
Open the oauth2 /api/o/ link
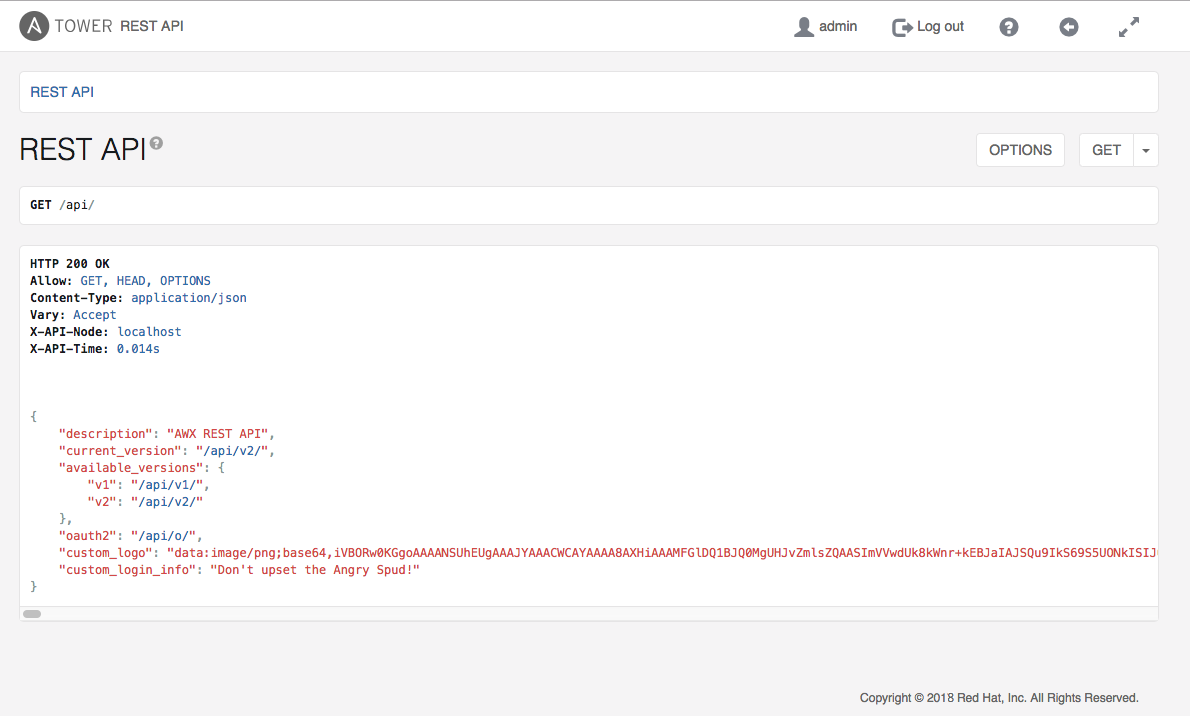tap(167, 536)
